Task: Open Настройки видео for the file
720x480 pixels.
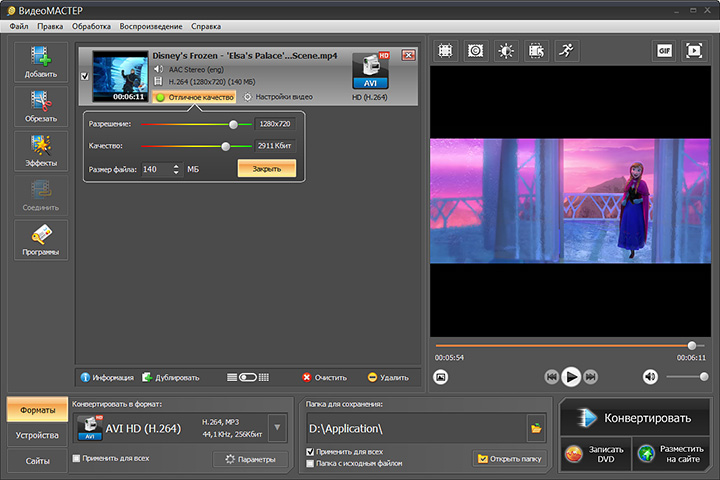Action: point(278,97)
